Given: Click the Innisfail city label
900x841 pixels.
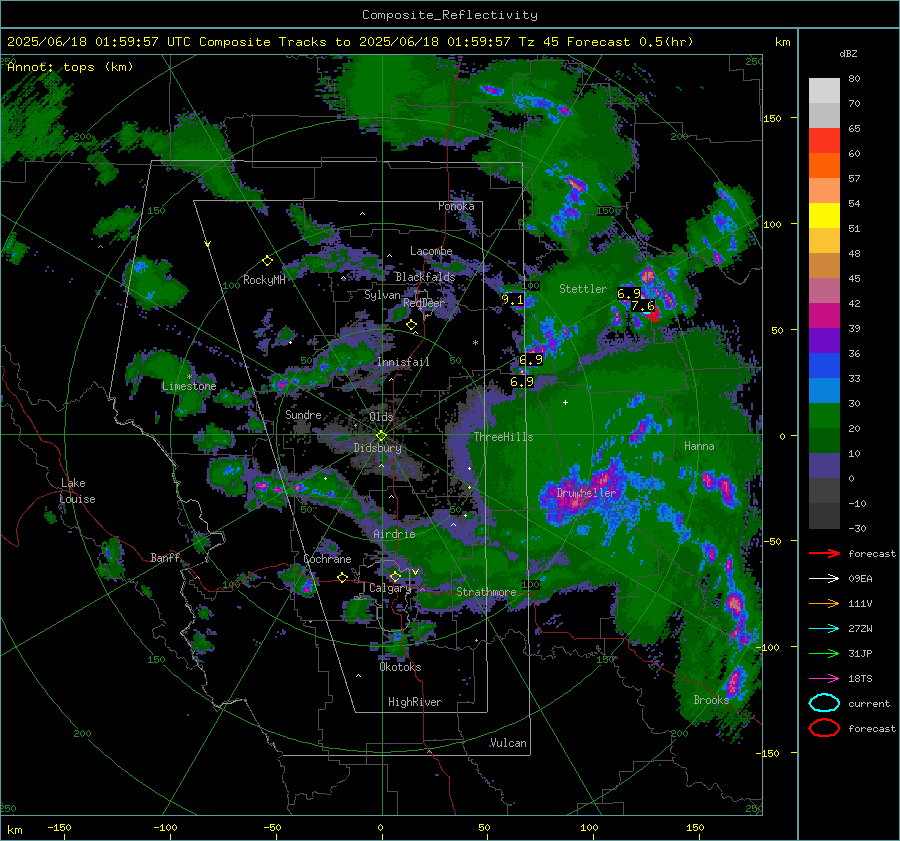Looking at the screenshot, I should click(x=403, y=362).
